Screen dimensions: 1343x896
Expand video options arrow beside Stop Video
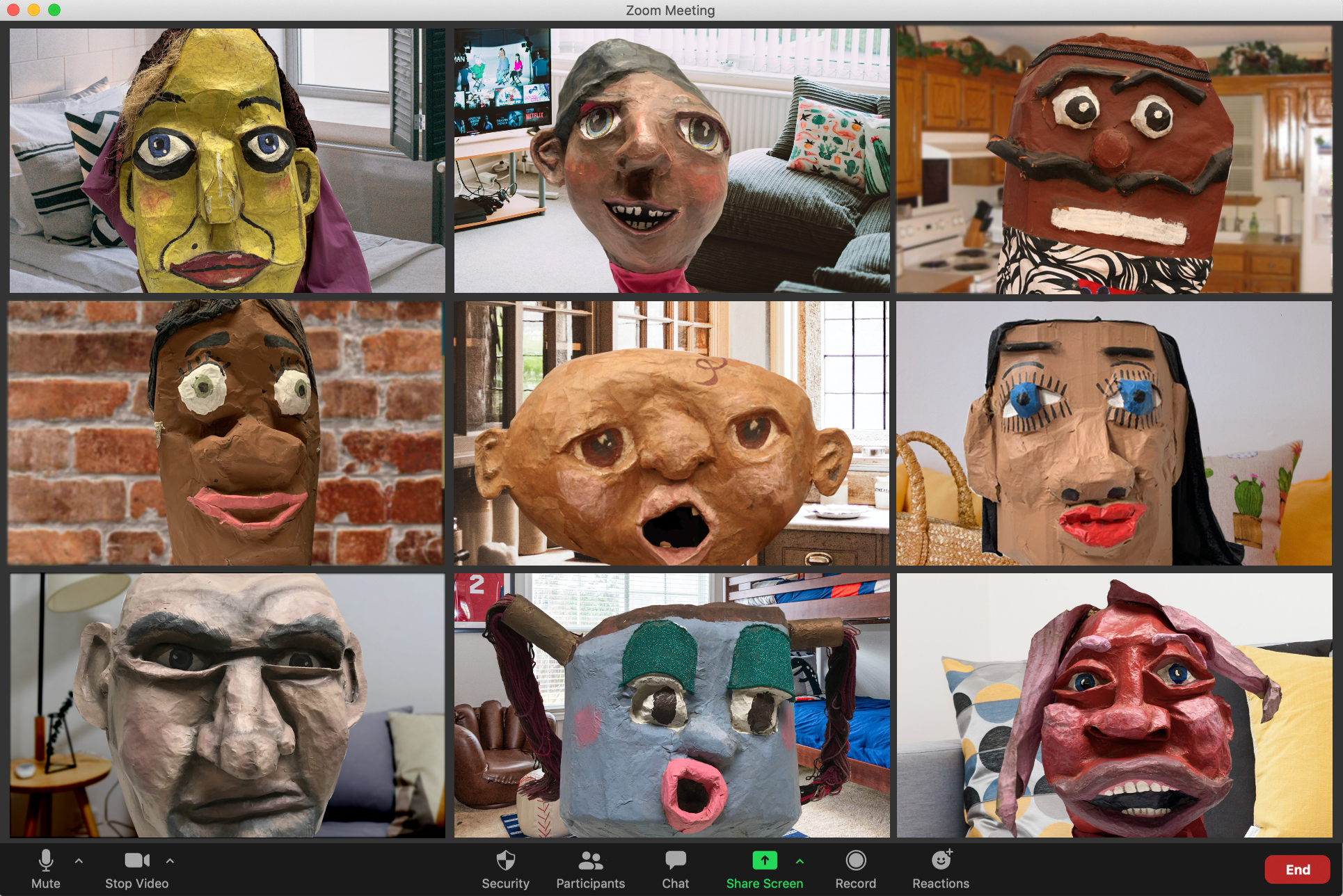tap(170, 861)
